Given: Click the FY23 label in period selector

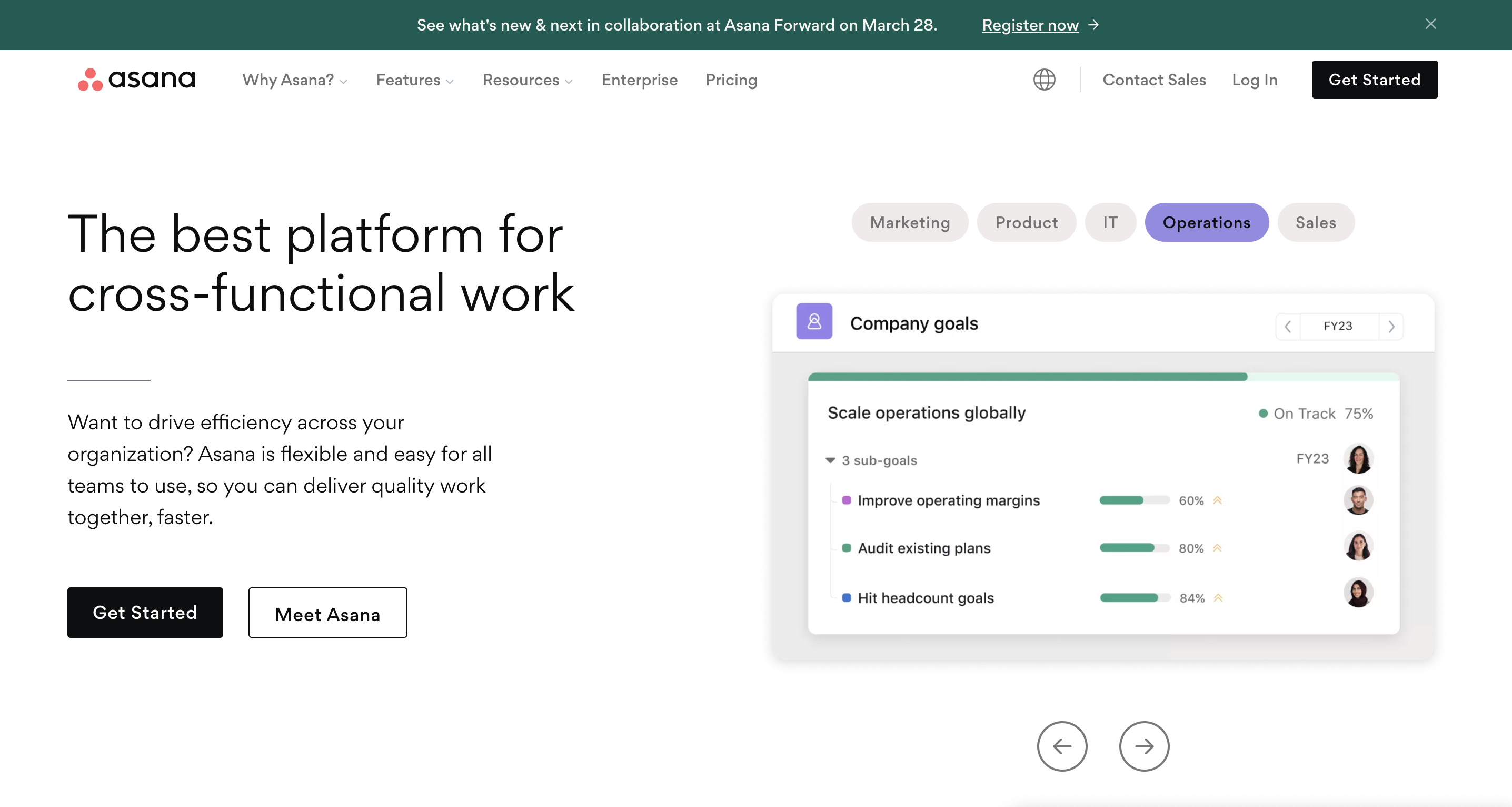Looking at the screenshot, I should pyautogui.click(x=1337, y=326).
